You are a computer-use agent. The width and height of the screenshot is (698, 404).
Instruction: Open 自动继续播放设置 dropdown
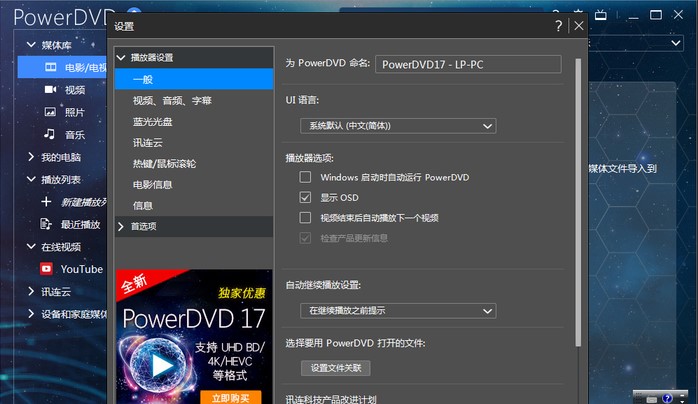[398, 311]
